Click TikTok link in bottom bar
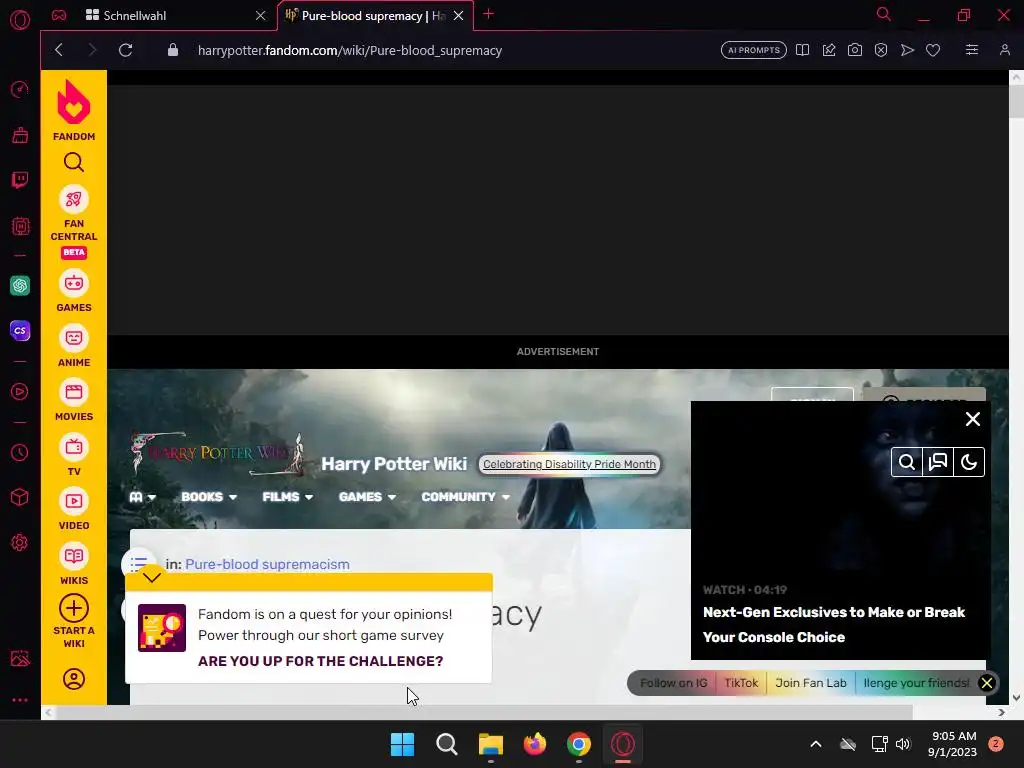 tap(741, 683)
